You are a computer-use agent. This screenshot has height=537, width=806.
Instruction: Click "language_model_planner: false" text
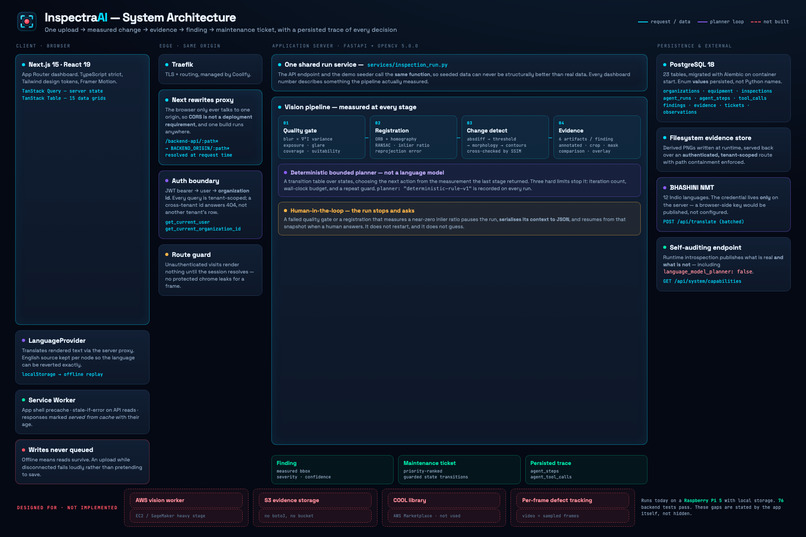tap(708, 272)
